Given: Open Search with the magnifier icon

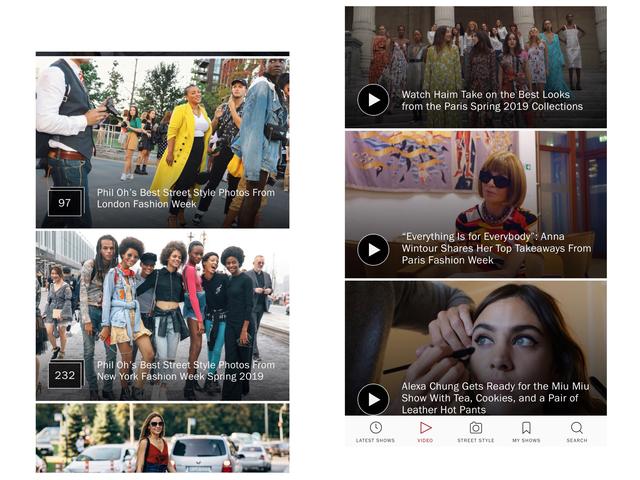Looking at the screenshot, I should click(577, 428).
